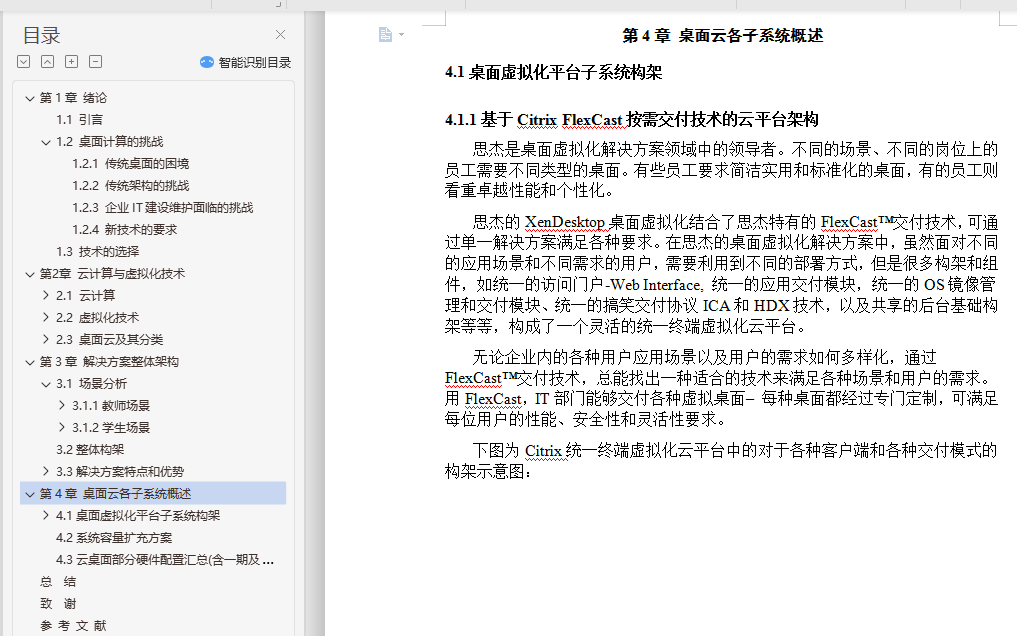Viewport: 1017px width, 636px height.
Task: Click the word XenDesktop in the document
Action: tap(564, 222)
